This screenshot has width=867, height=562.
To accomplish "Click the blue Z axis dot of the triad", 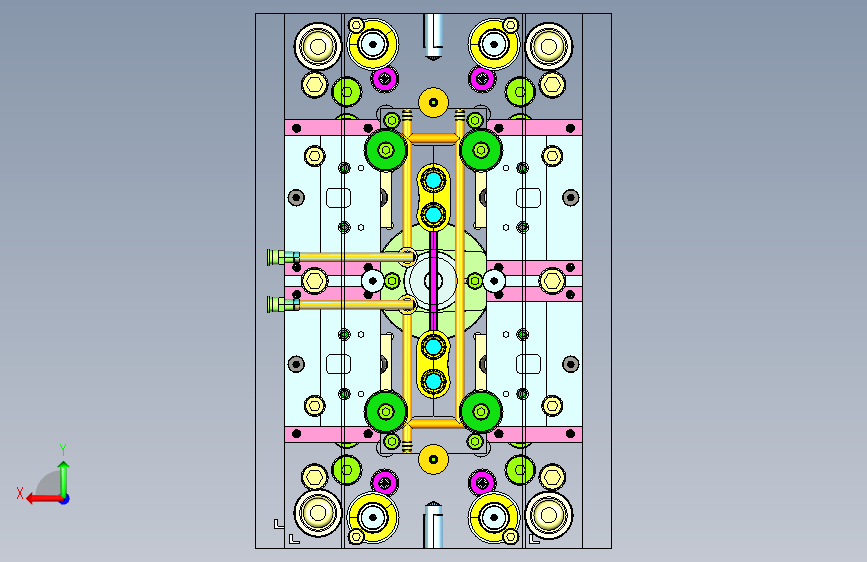I will [x=65, y=499].
